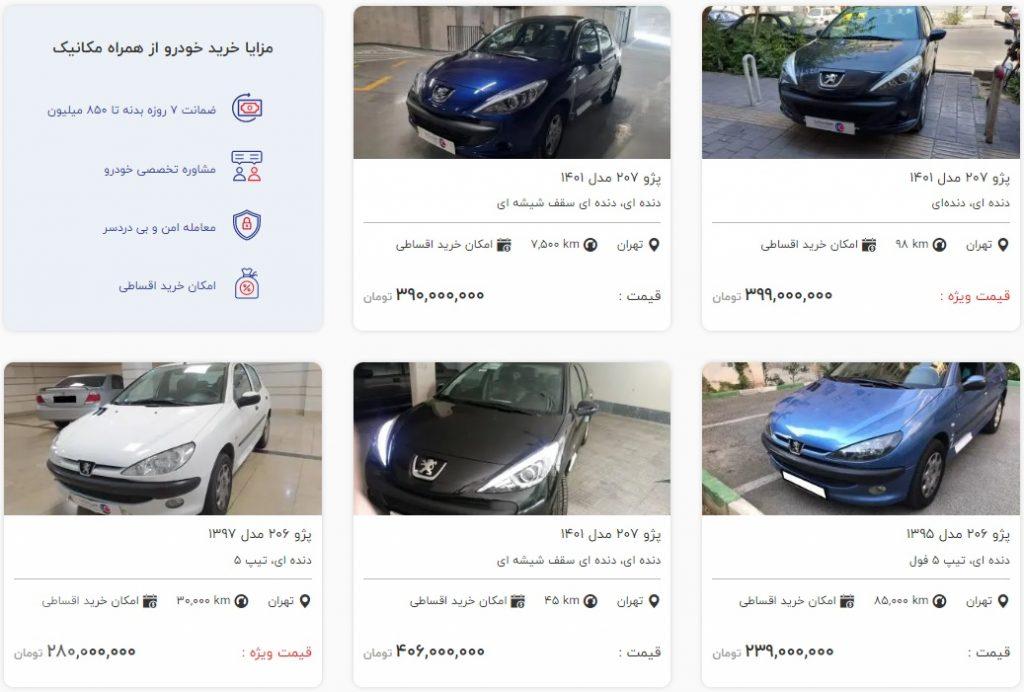Open the black Peugeot 207 photo

pos(512,439)
